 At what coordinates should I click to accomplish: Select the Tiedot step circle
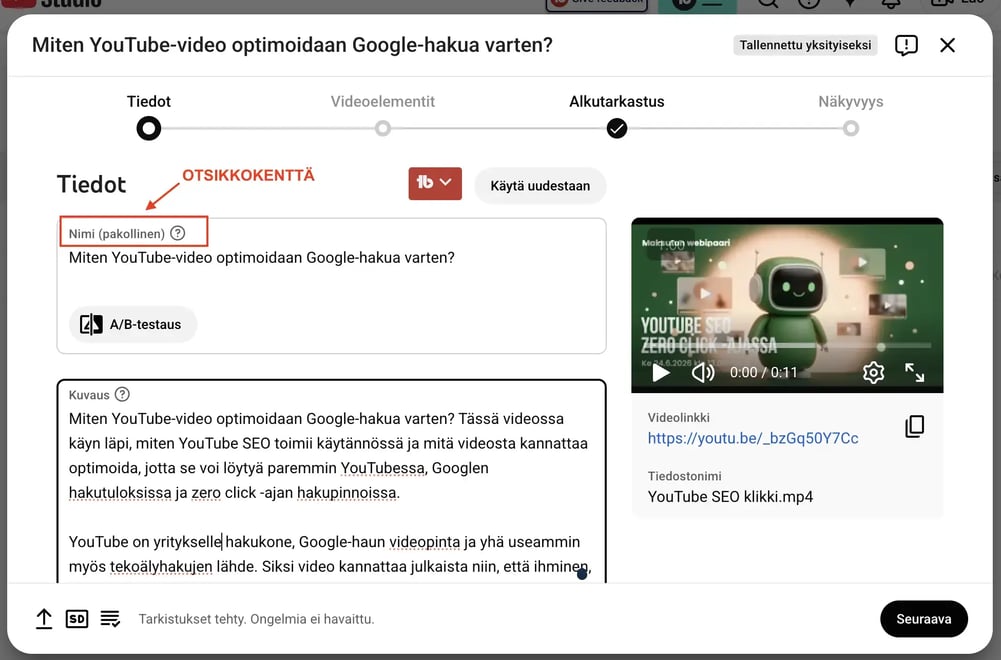click(x=149, y=129)
